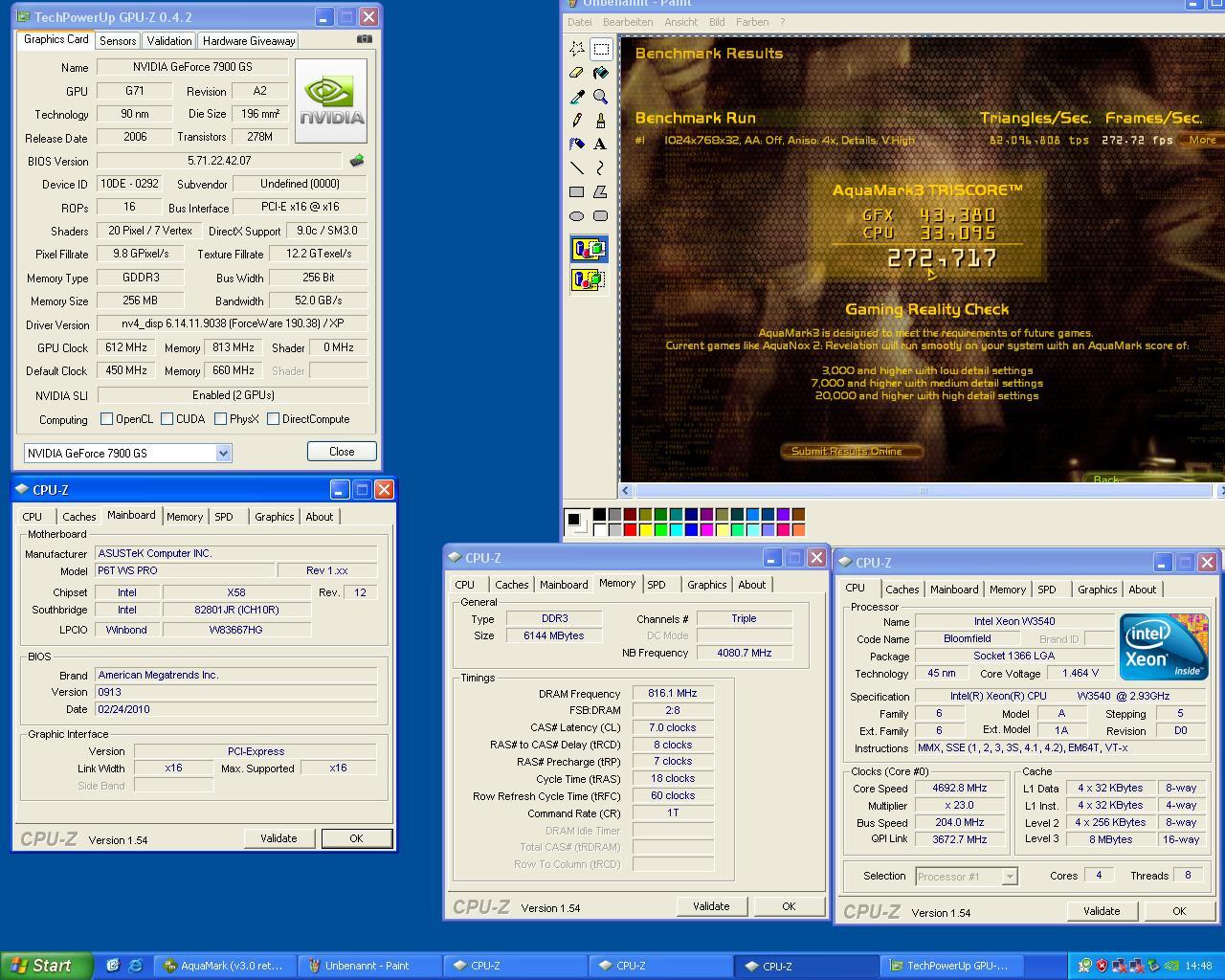
Task: Choose transparent selection mode option in Paint
Action: tap(589, 279)
